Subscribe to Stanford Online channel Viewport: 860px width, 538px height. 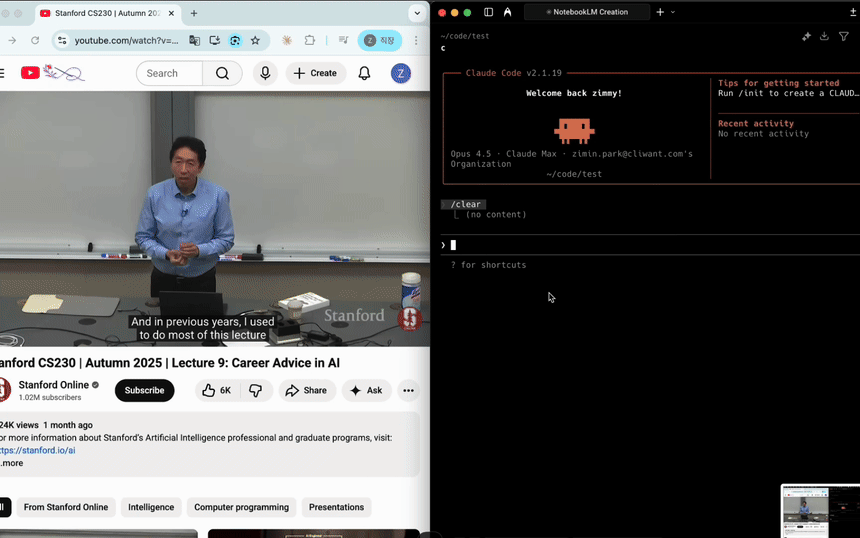(x=144, y=390)
